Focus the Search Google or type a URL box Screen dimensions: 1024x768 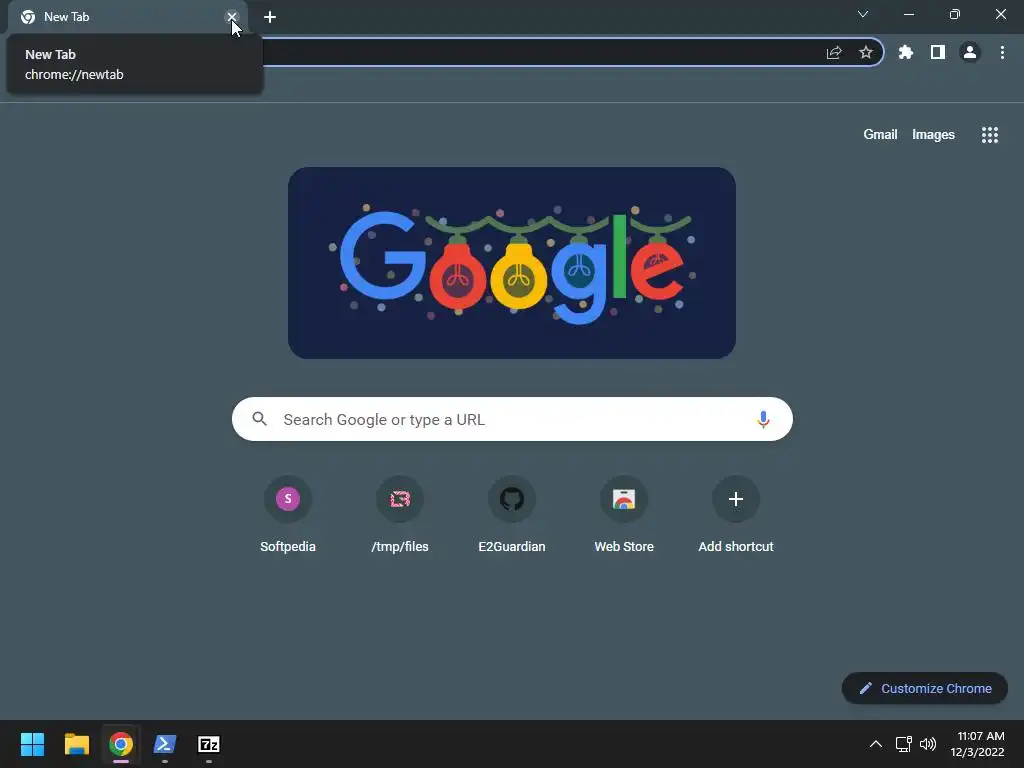coord(512,419)
